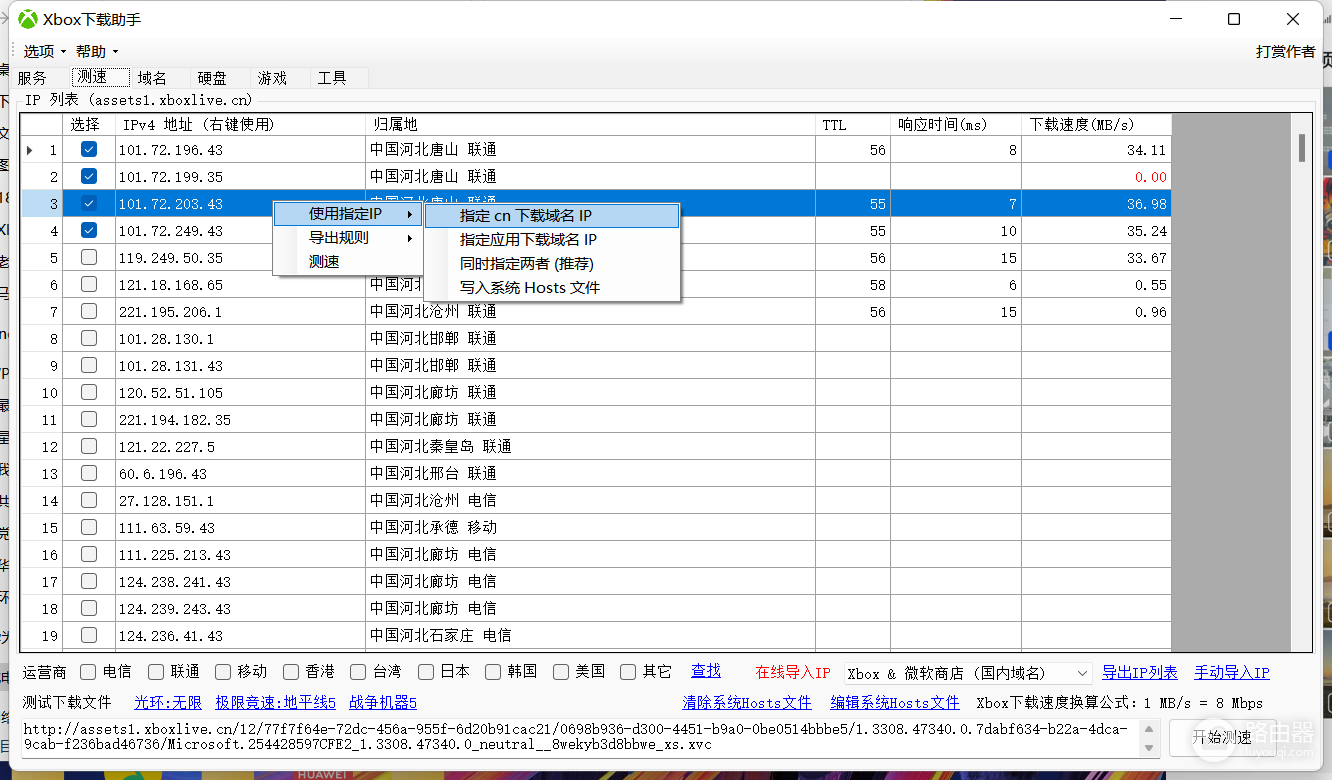The width and height of the screenshot is (1332, 780).
Task: Click the 查找 link
Action: [x=706, y=671]
